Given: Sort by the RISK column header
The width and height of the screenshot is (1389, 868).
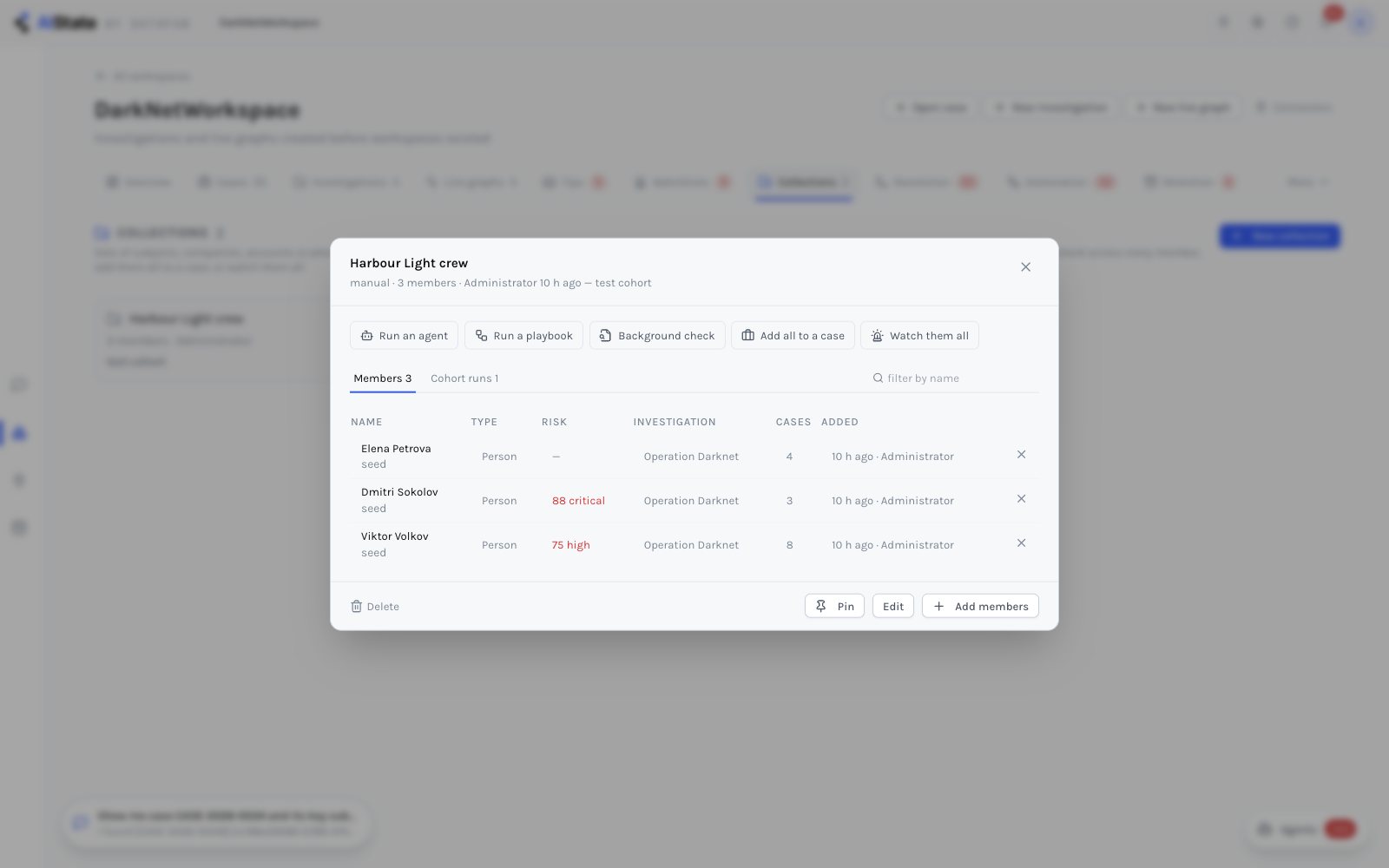Looking at the screenshot, I should [554, 422].
